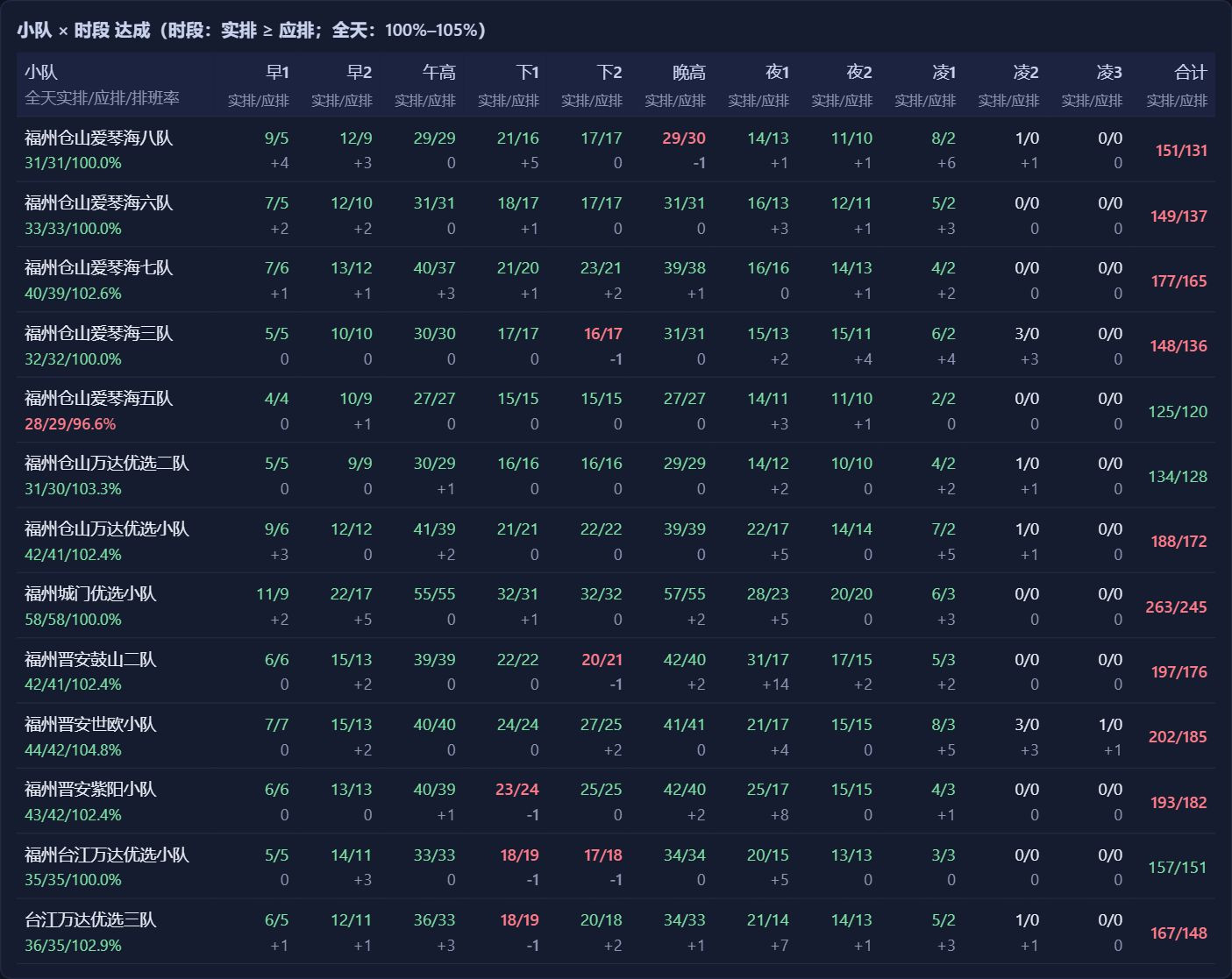Image resolution: width=1232 pixels, height=979 pixels.
Task: Click total 167/148 for 台江万达优选三队
Action: 1179,933
